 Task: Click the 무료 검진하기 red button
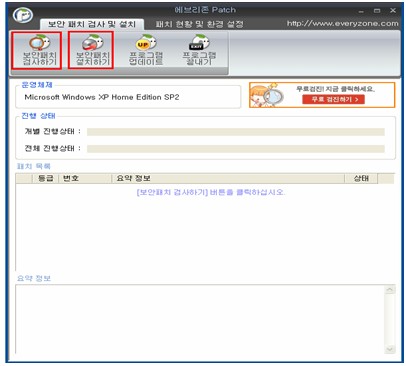[x=333, y=99]
